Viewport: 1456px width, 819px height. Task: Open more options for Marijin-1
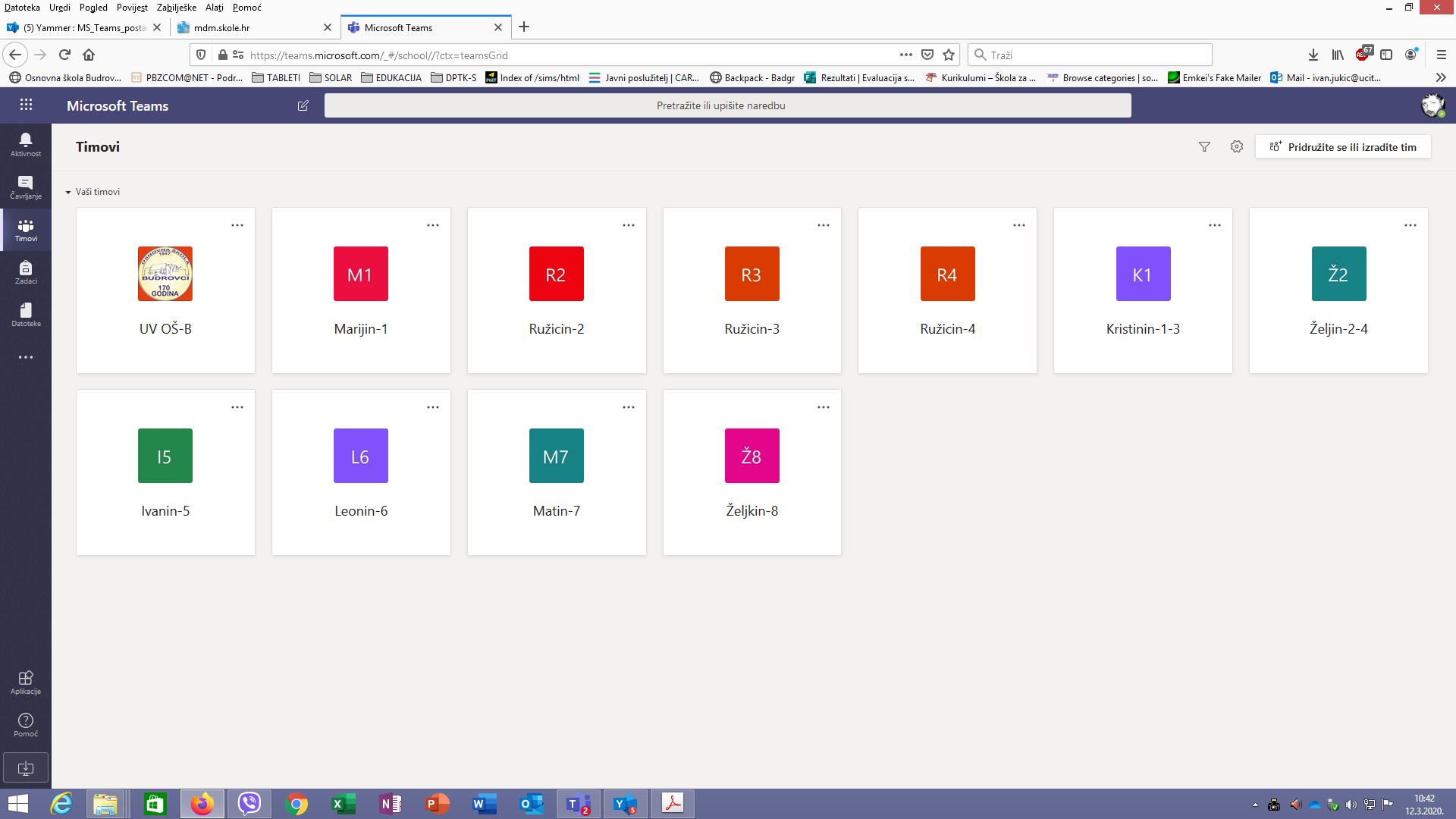[x=433, y=225]
